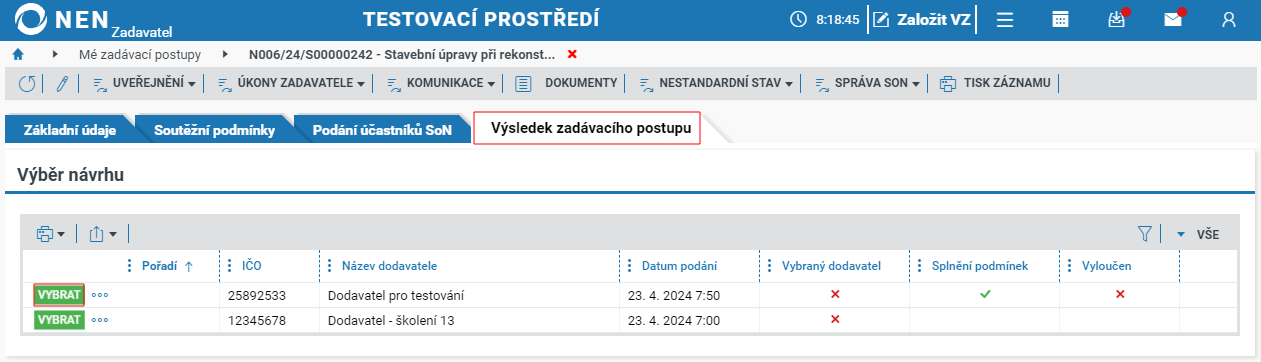Viewport: 1261px width, 362px height.
Task: Expand the VŠE filter dropdown
Action: 1198,234
